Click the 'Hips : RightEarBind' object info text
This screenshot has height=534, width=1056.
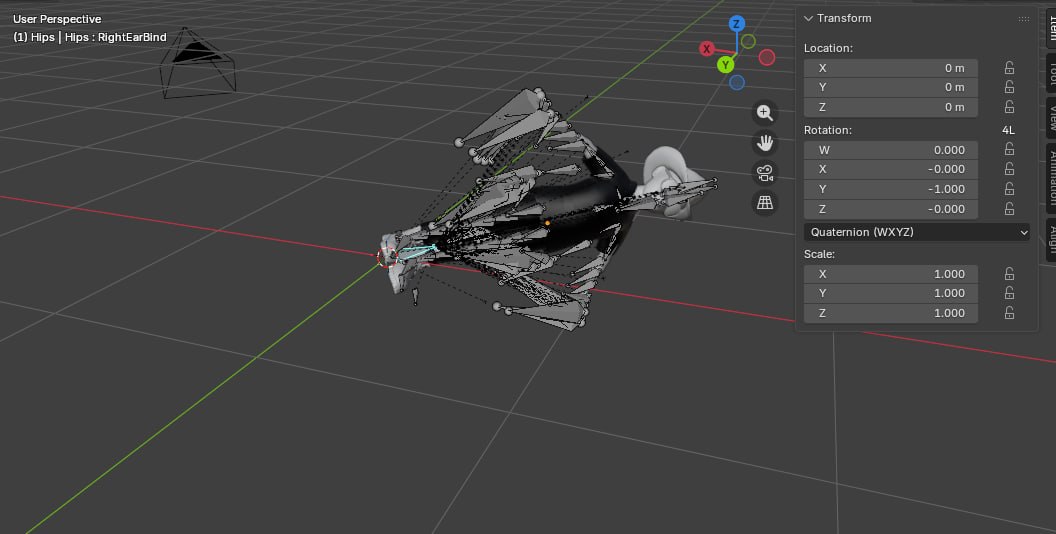click(116, 37)
